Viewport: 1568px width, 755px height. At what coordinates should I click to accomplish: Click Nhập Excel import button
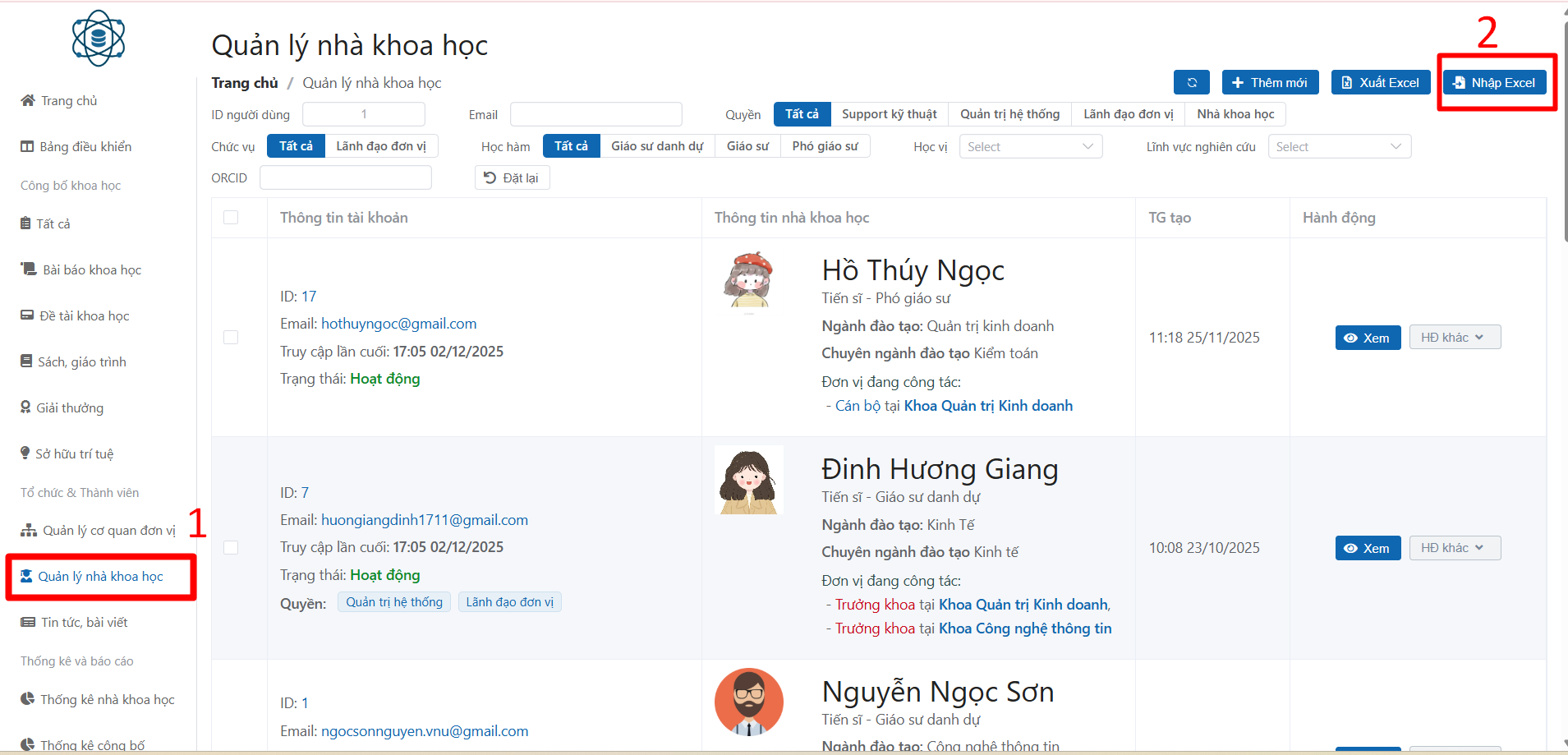1494,83
